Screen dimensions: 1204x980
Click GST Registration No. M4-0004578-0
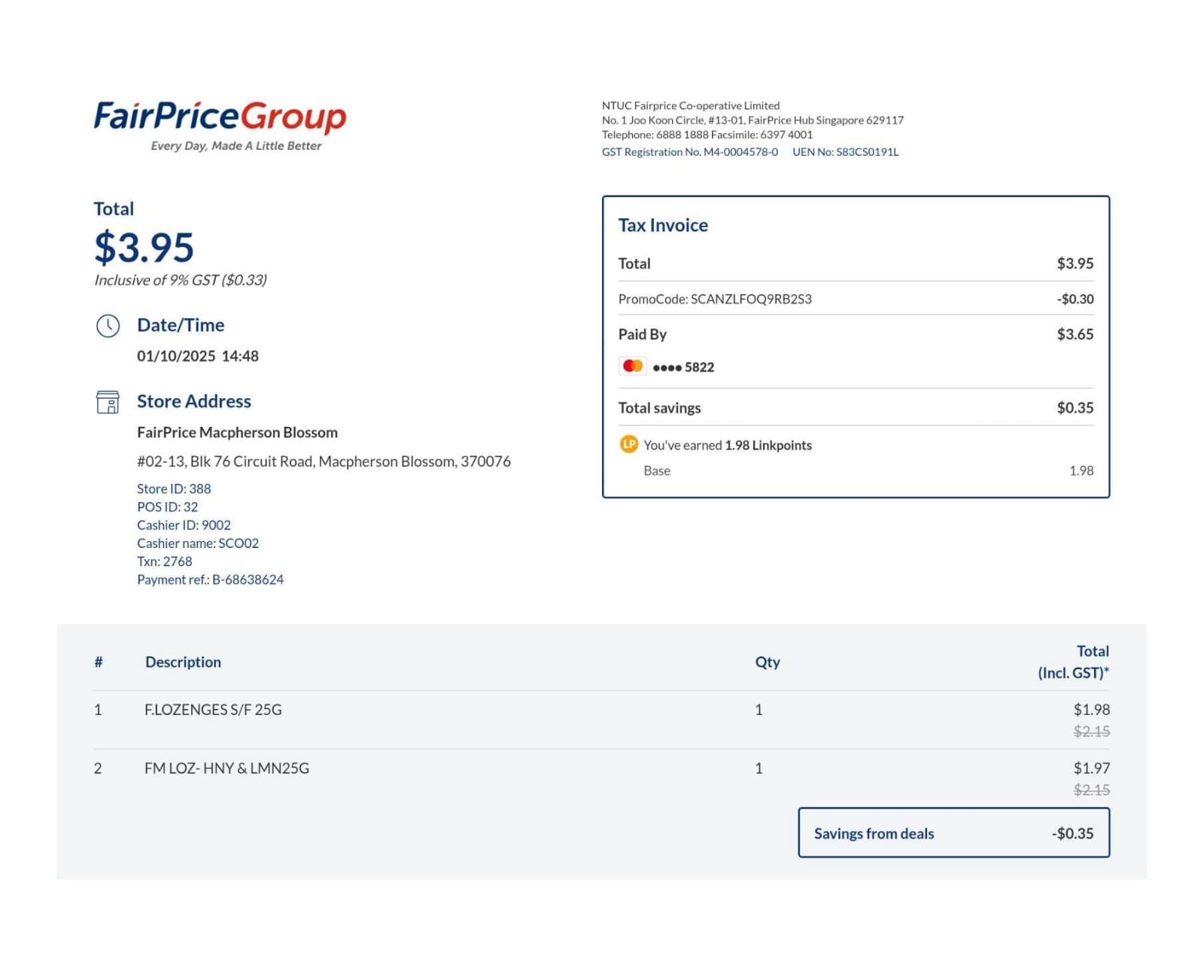coord(690,152)
